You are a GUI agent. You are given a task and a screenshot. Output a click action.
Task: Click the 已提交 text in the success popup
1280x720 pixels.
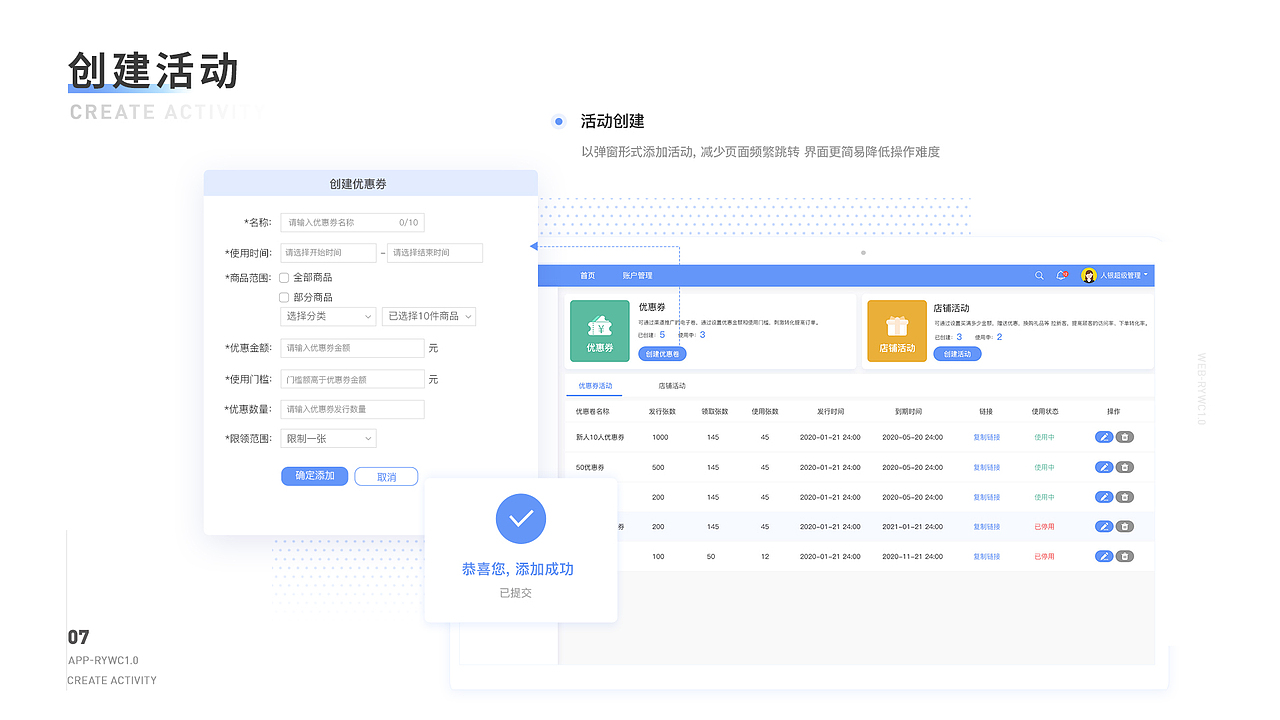coord(516,593)
